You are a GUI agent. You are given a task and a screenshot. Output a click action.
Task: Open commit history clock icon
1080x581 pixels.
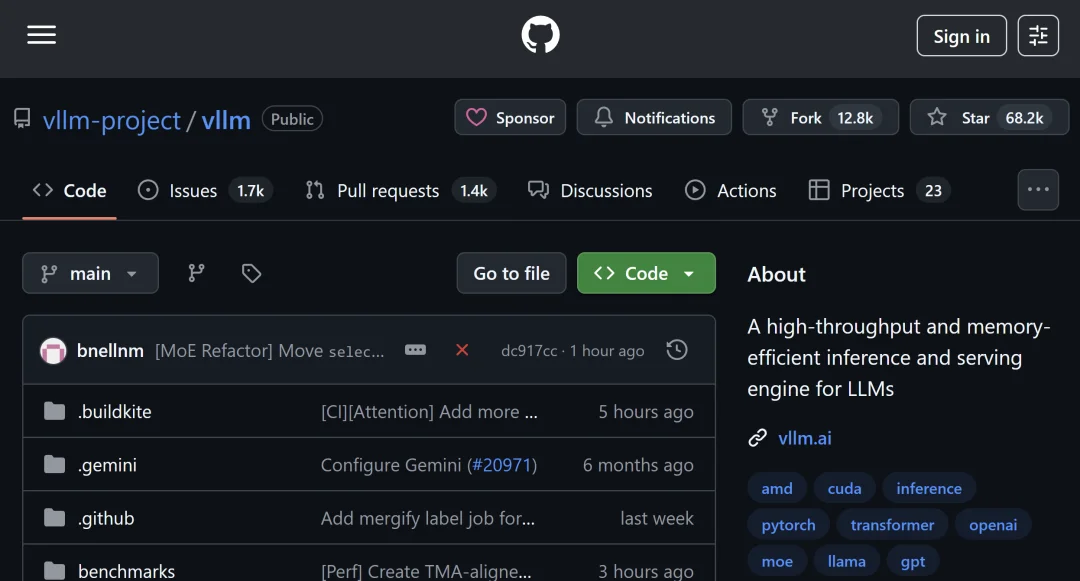click(677, 350)
